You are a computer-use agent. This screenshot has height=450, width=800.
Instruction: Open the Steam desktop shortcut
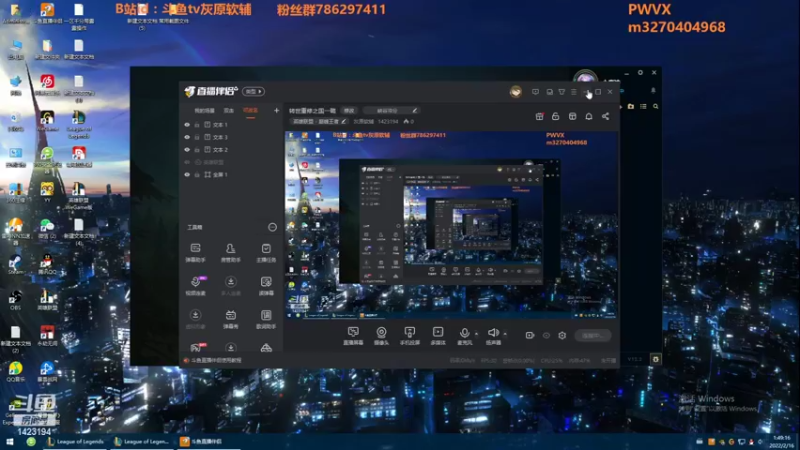coord(15,264)
